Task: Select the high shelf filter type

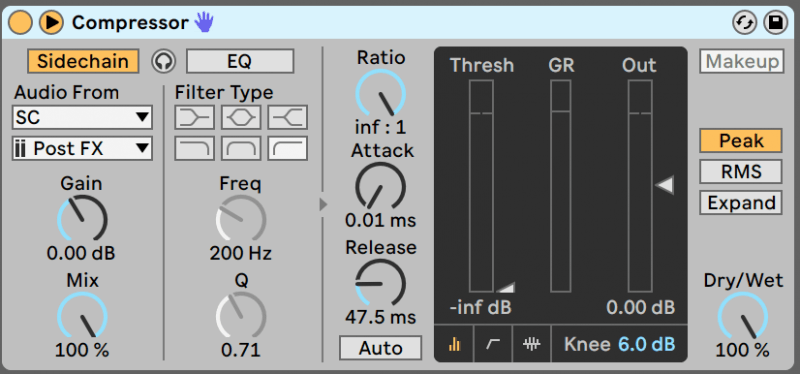Action: click(x=288, y=117)
